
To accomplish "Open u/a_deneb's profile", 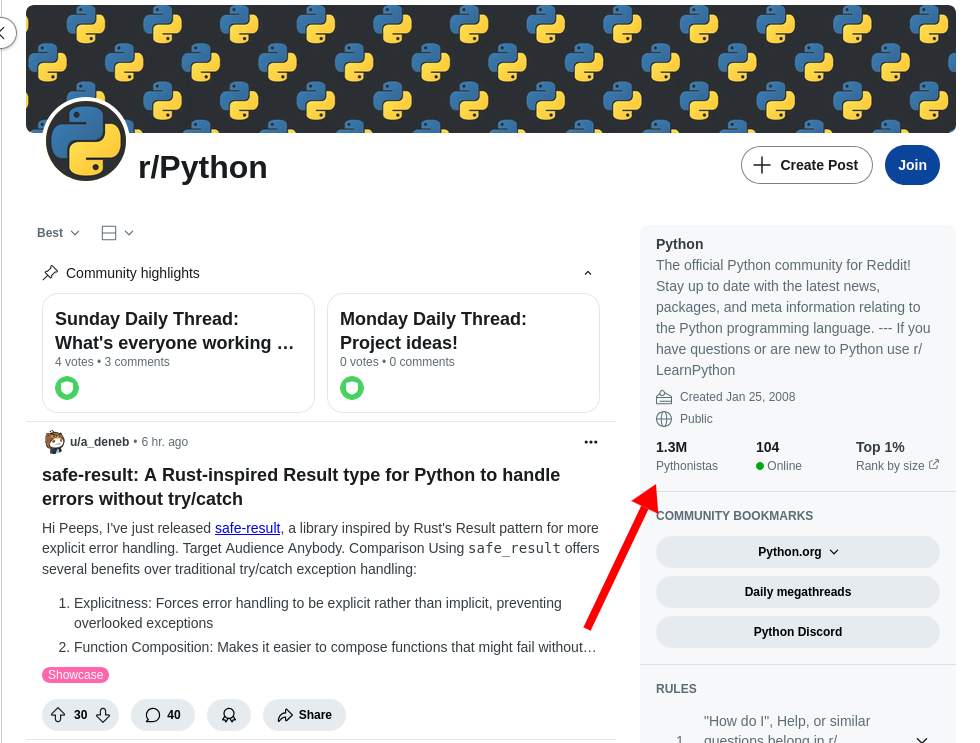I will click(x=100, y=441).
